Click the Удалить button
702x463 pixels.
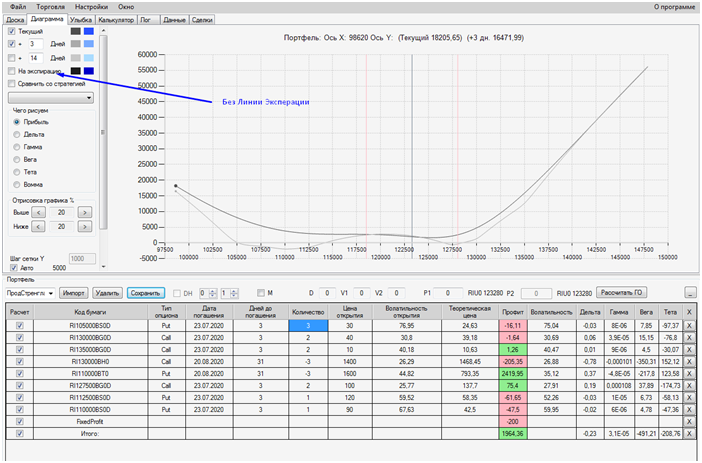click(x=107, y=293)
